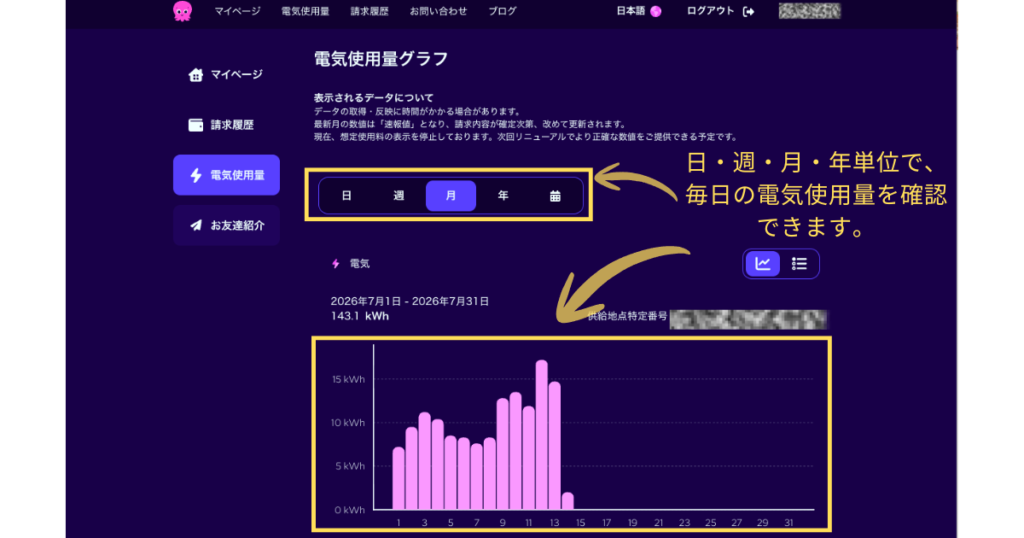Screen dimensions: 1024x538
Task: Open 電気使用量 in the top navigation
Action: point(305,11)
